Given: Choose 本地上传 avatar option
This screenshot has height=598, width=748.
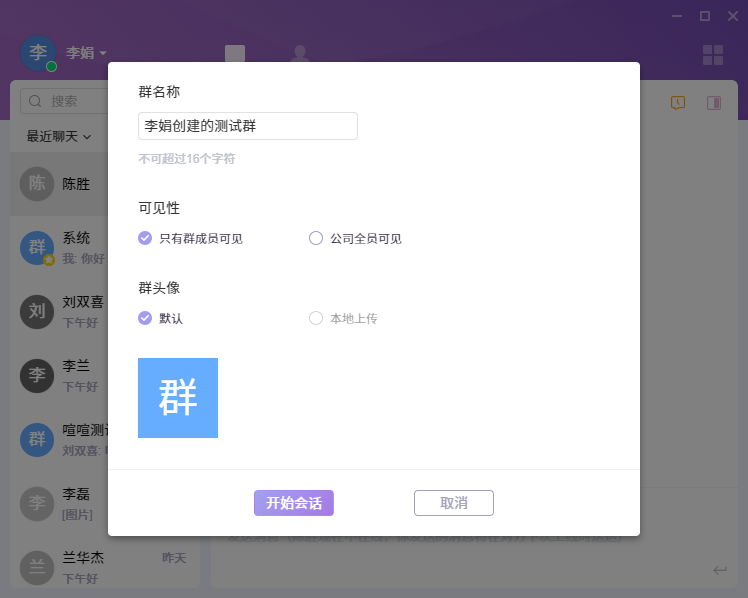Looking at the screenshot, I should (316, 318).
